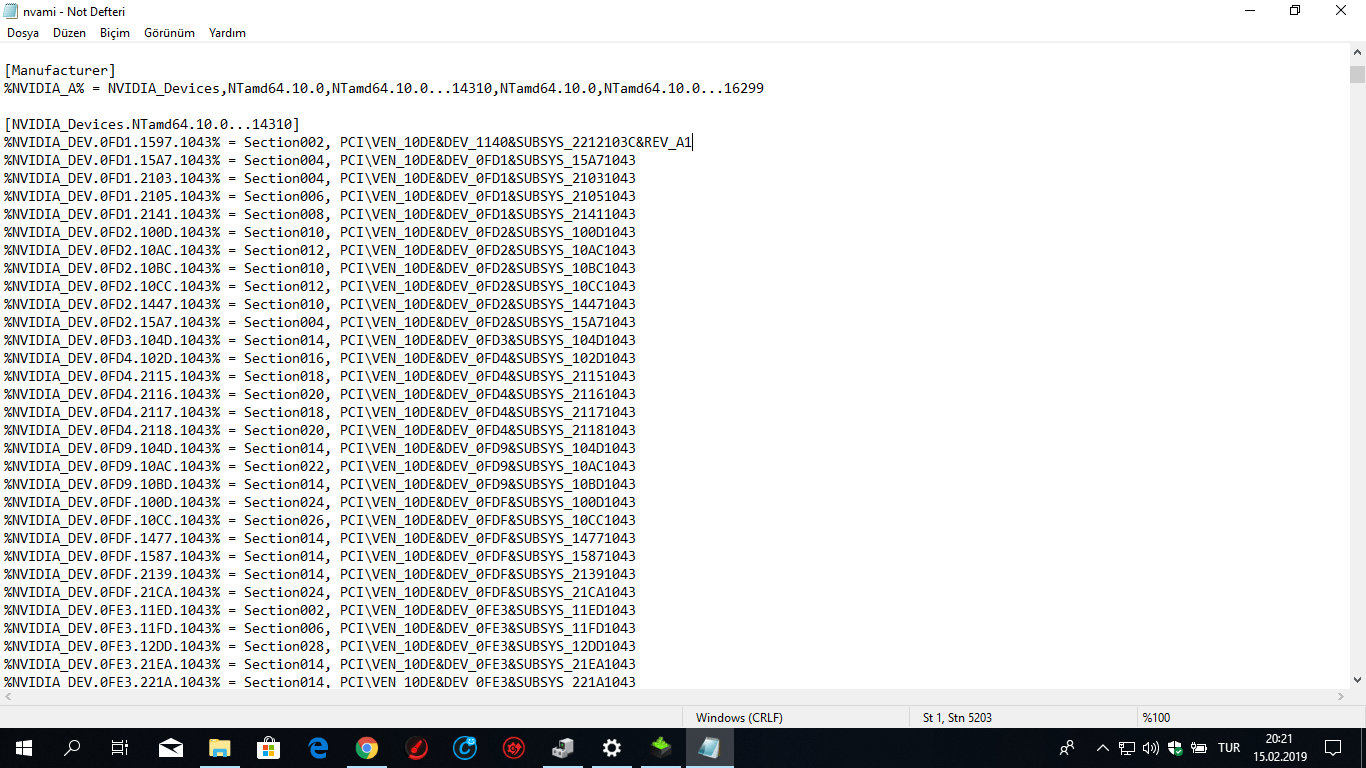Place cursor on the NVIDIA_DEV.0FD3.104D.1043 line
1366x768 pixels.
click(x=320, y=340)
